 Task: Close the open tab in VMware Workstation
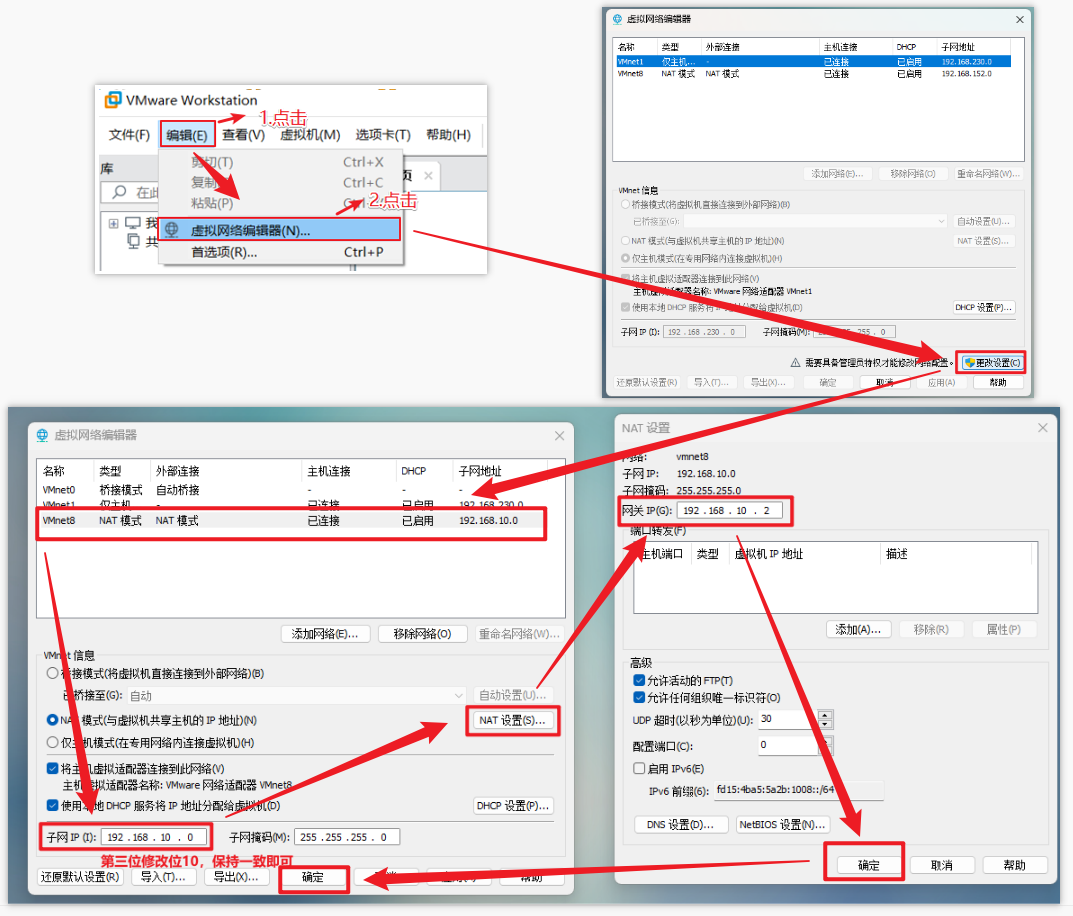(428, 176)
